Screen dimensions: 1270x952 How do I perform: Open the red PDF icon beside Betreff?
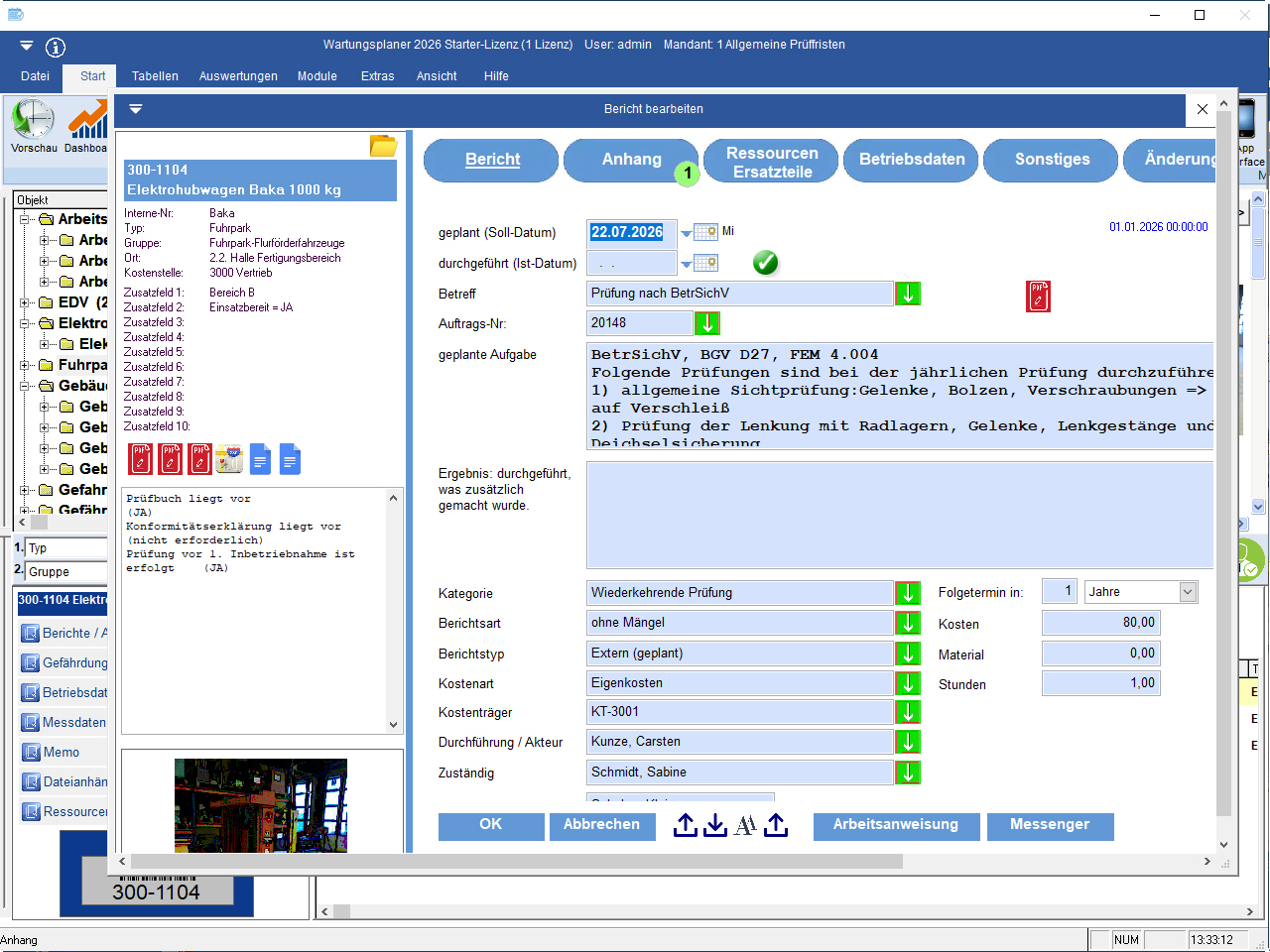1038,296
